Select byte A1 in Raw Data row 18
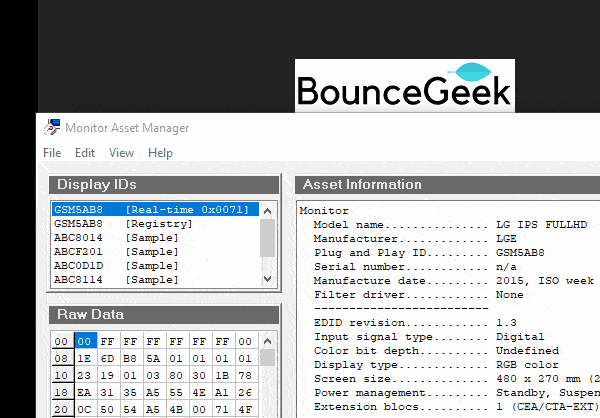Viewport: 600px width, 418px height. (x=222, y=392)
